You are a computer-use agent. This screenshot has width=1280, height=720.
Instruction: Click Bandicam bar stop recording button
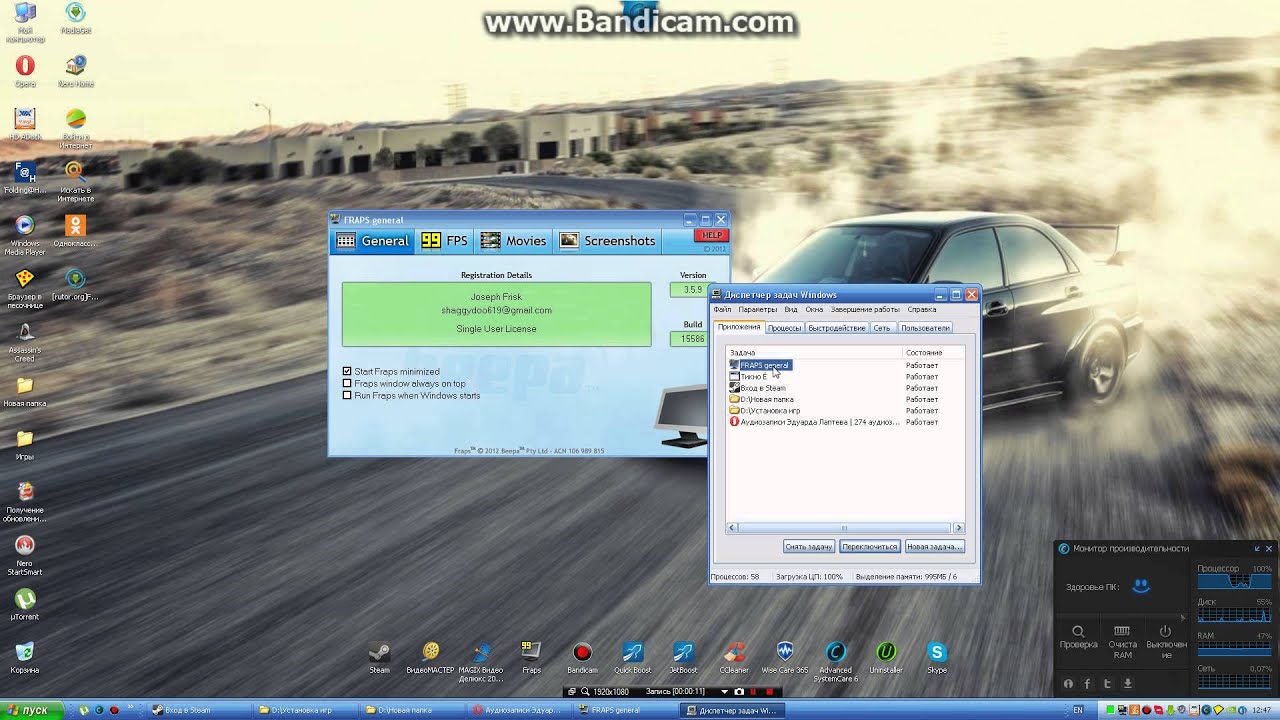tap(769, 691)
